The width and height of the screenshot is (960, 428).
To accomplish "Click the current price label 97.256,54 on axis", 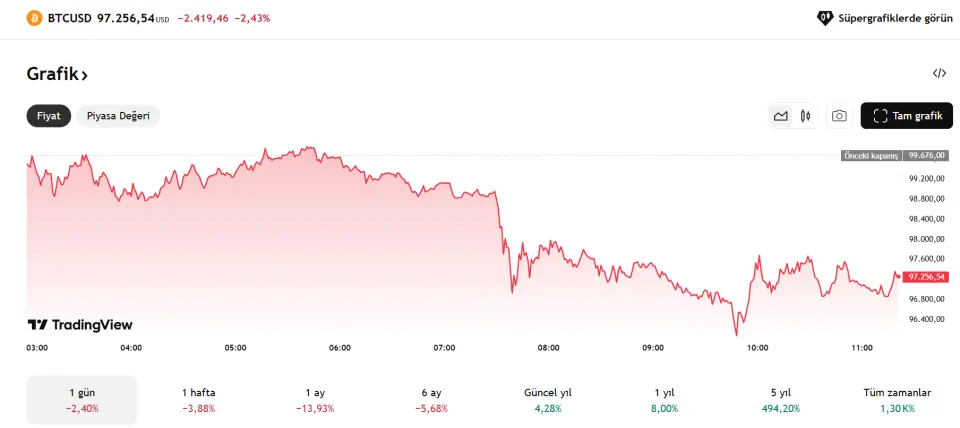I will coord(926,276).
